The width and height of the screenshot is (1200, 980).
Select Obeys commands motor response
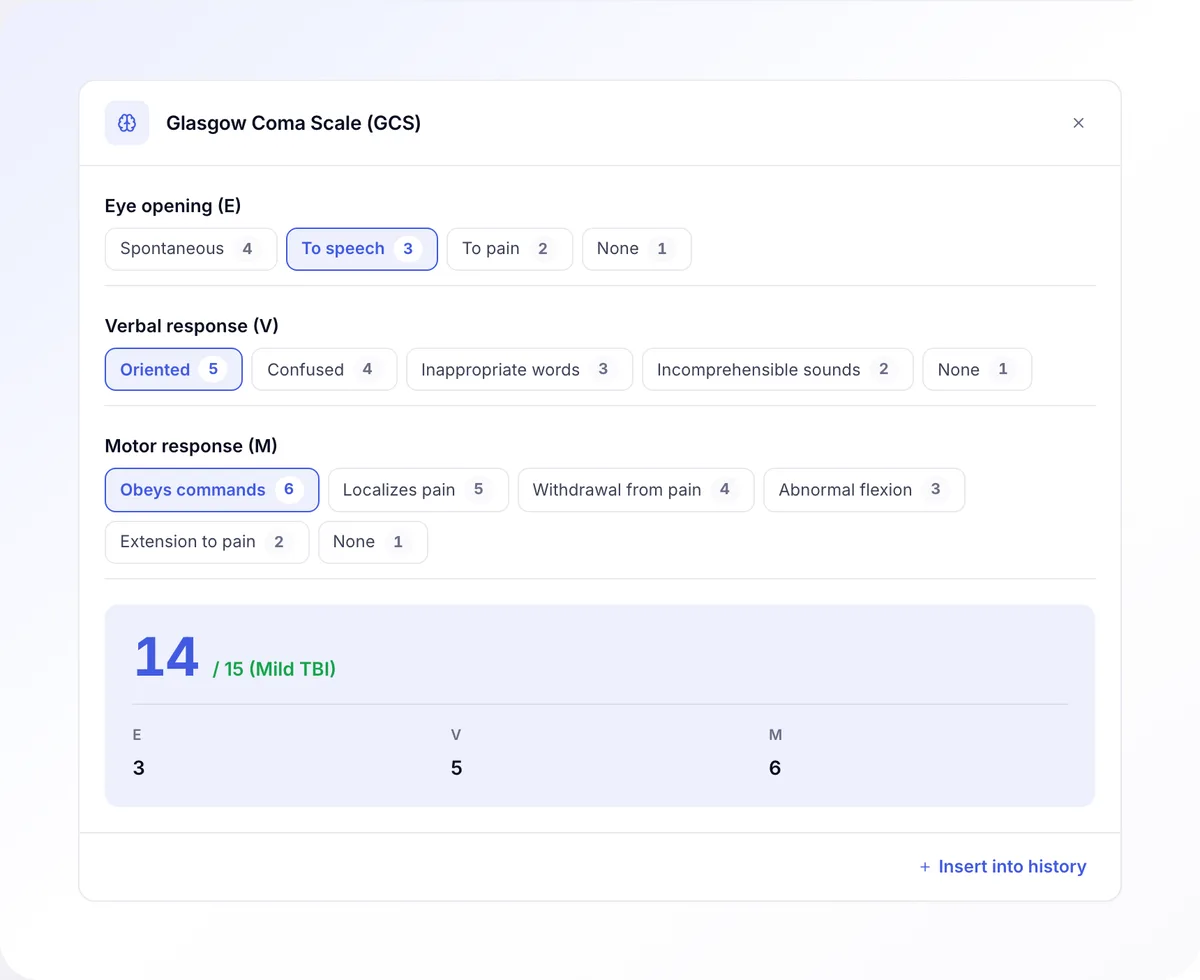212,490
